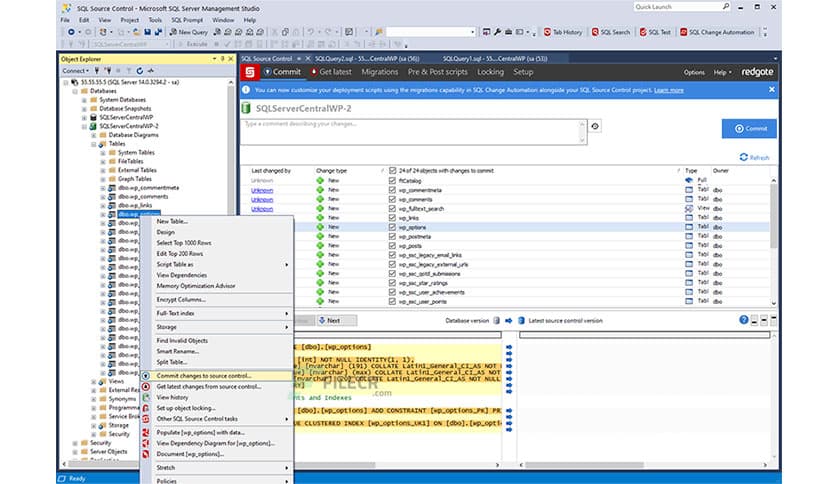The width and height of the screenshot is (836, 484).
Task: Click the Refresh link
Action: tap(754, 157)
